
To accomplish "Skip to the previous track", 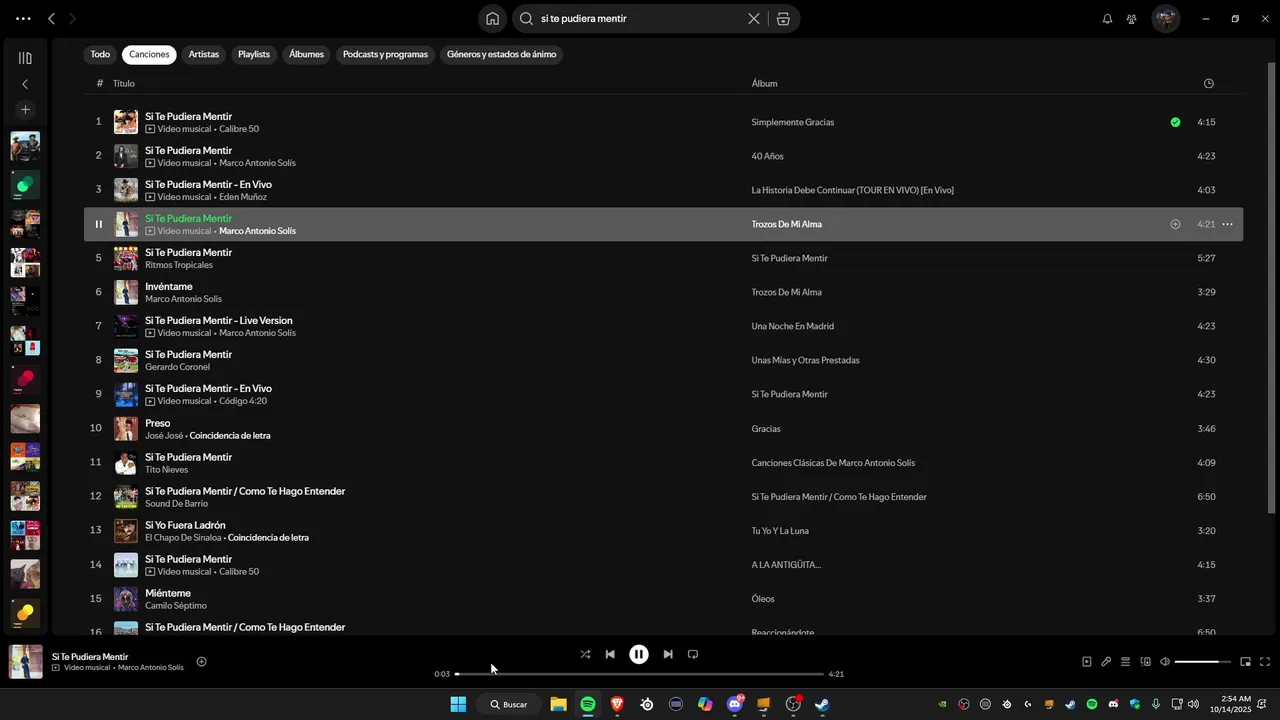I will 610,654.
